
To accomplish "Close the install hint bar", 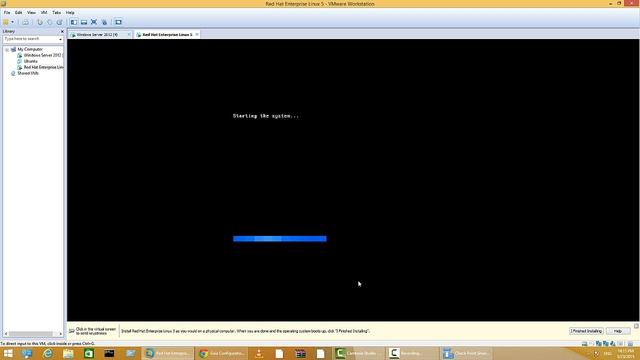I will coord(636,326).
